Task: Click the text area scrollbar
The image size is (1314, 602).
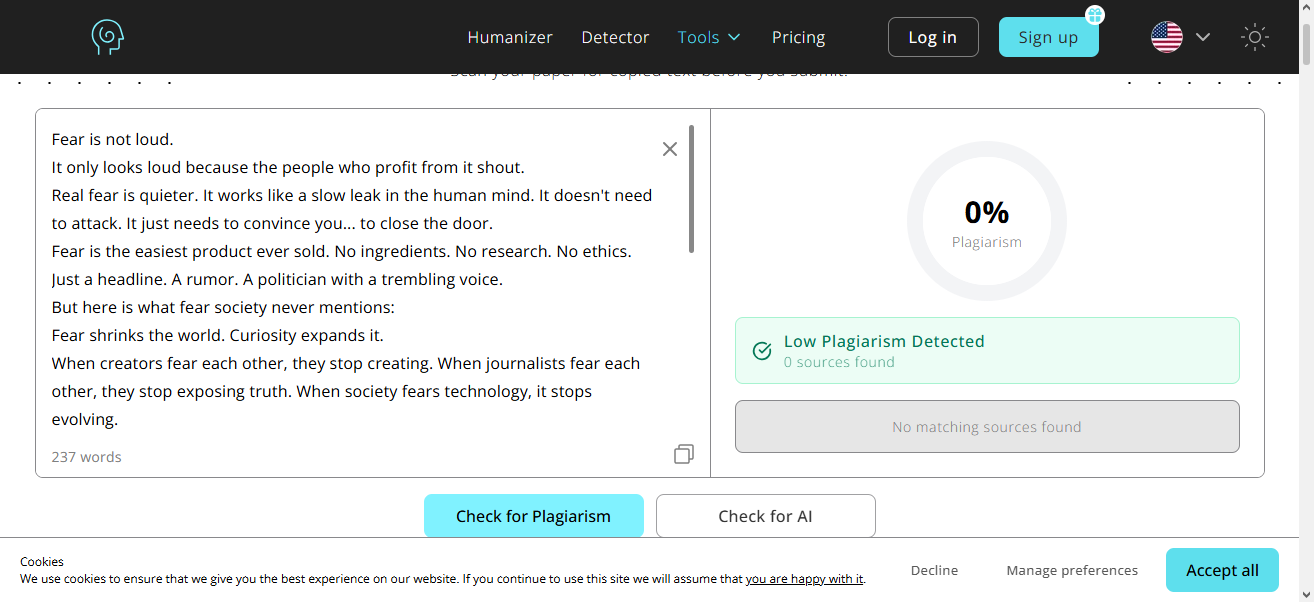Action: [692, 189]
